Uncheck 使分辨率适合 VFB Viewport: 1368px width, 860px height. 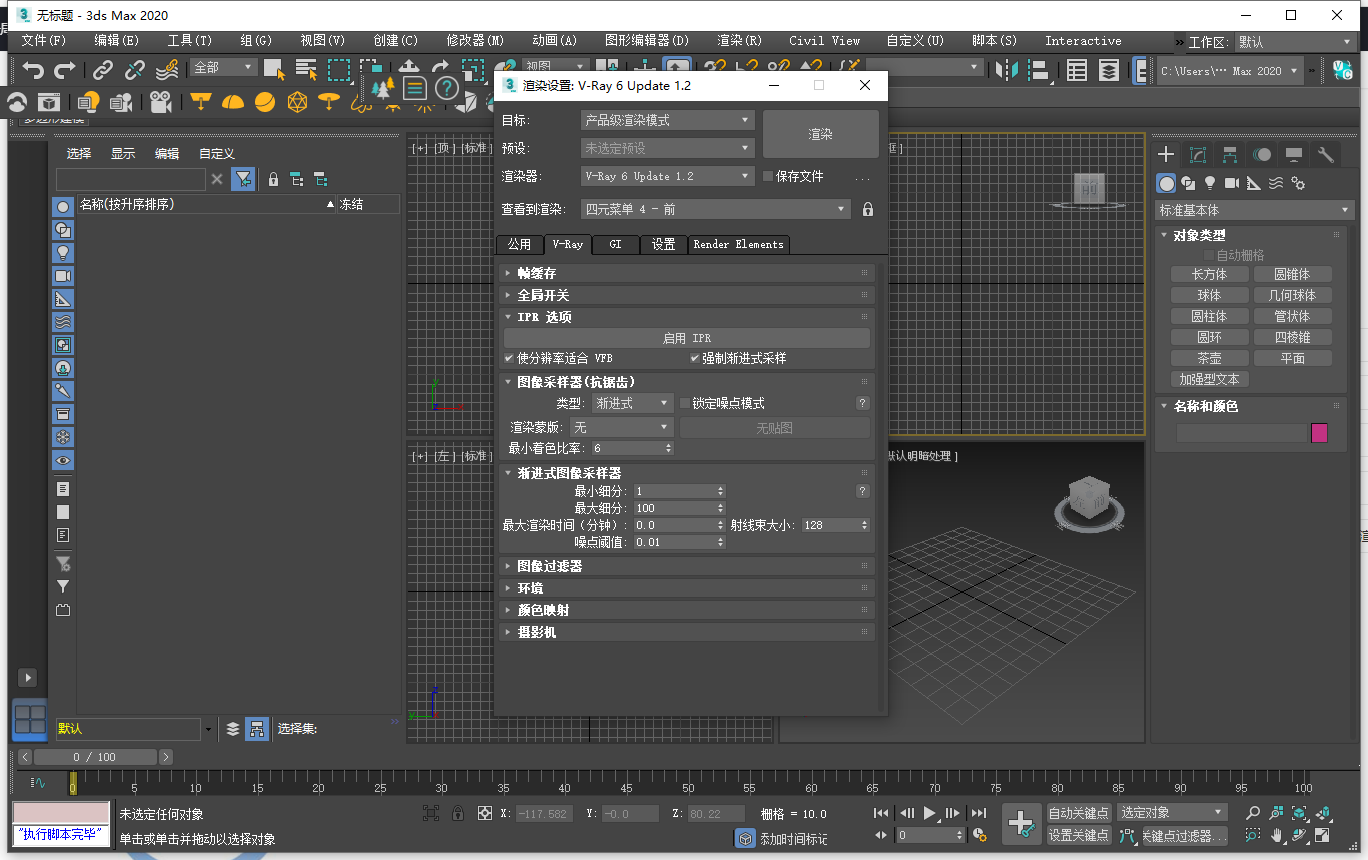click(x=509, y=358)
